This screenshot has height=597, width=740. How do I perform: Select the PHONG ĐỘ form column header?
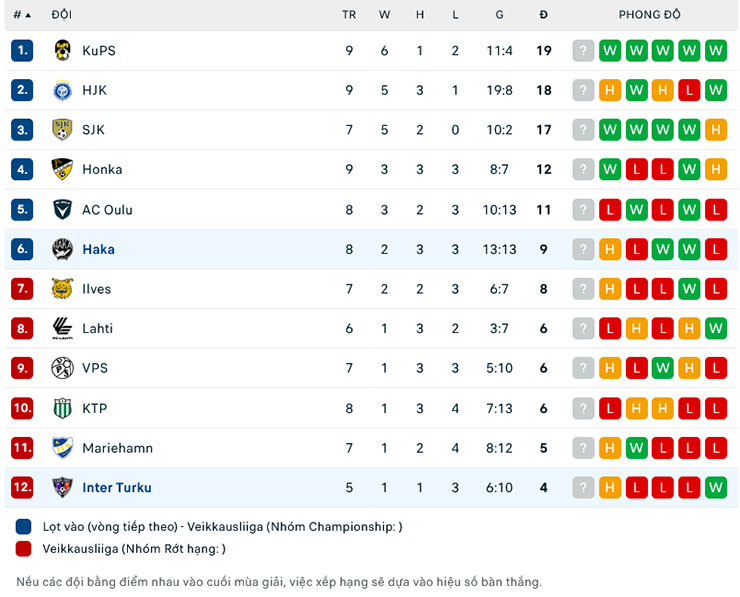649,15
